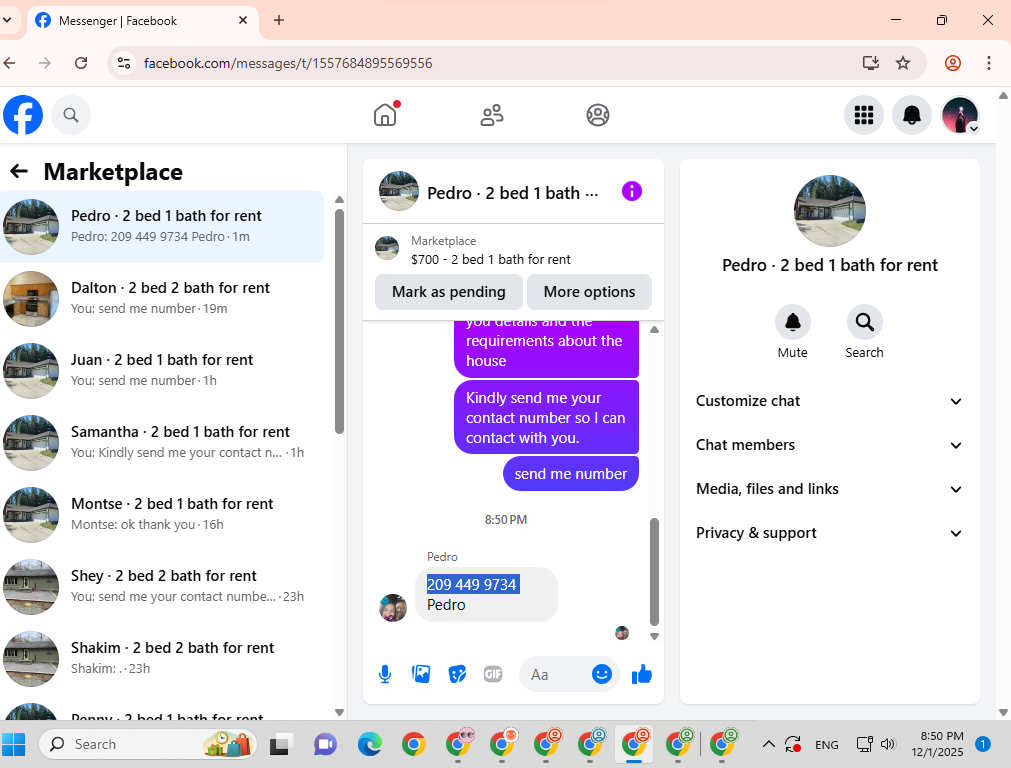View site information icon in address bar
This screenshot has width=1011, height=768.
(x=124, y=63)
